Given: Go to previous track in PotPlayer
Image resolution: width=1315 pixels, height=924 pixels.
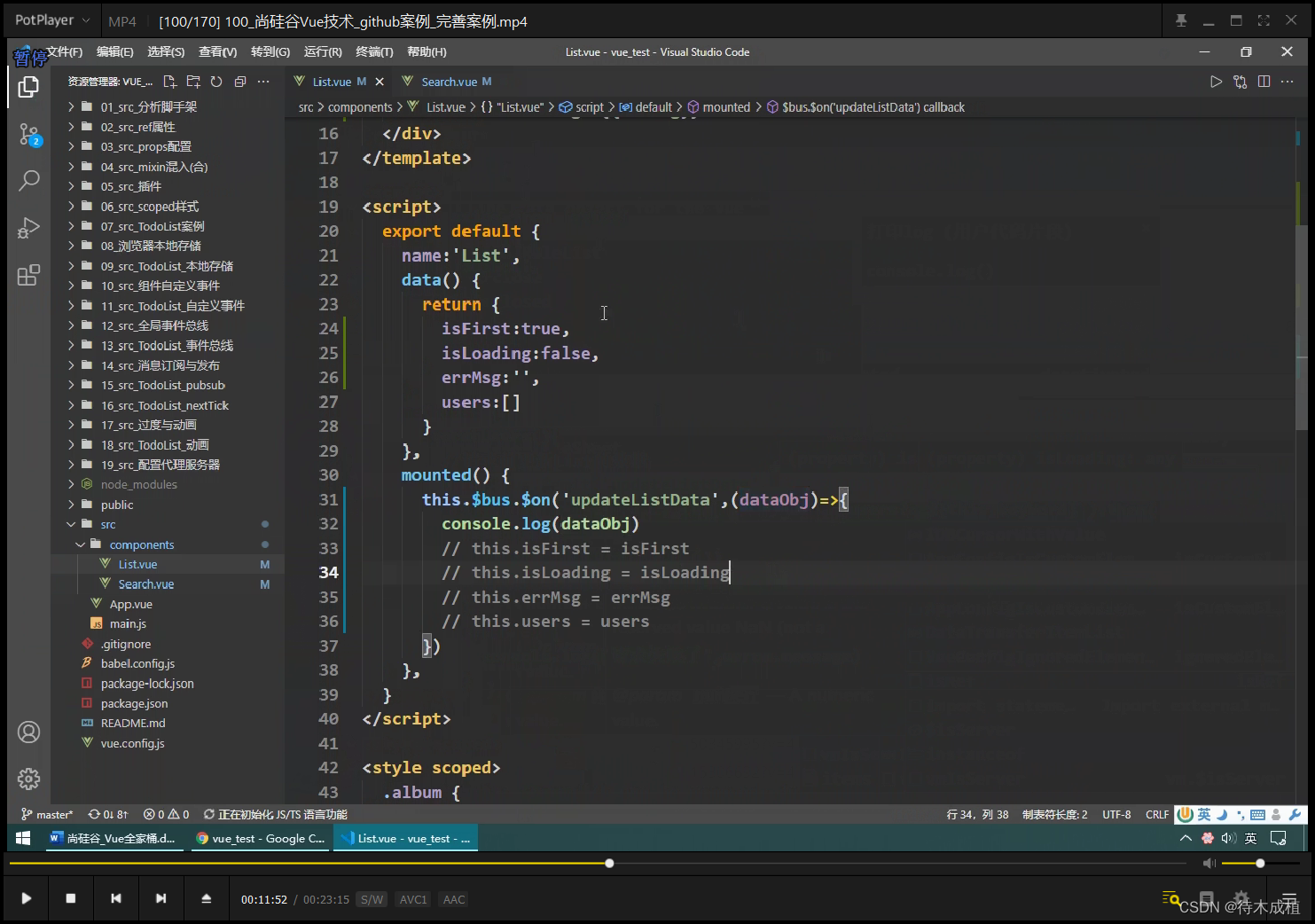Looking at the screenshot, I should coord(116,898).
